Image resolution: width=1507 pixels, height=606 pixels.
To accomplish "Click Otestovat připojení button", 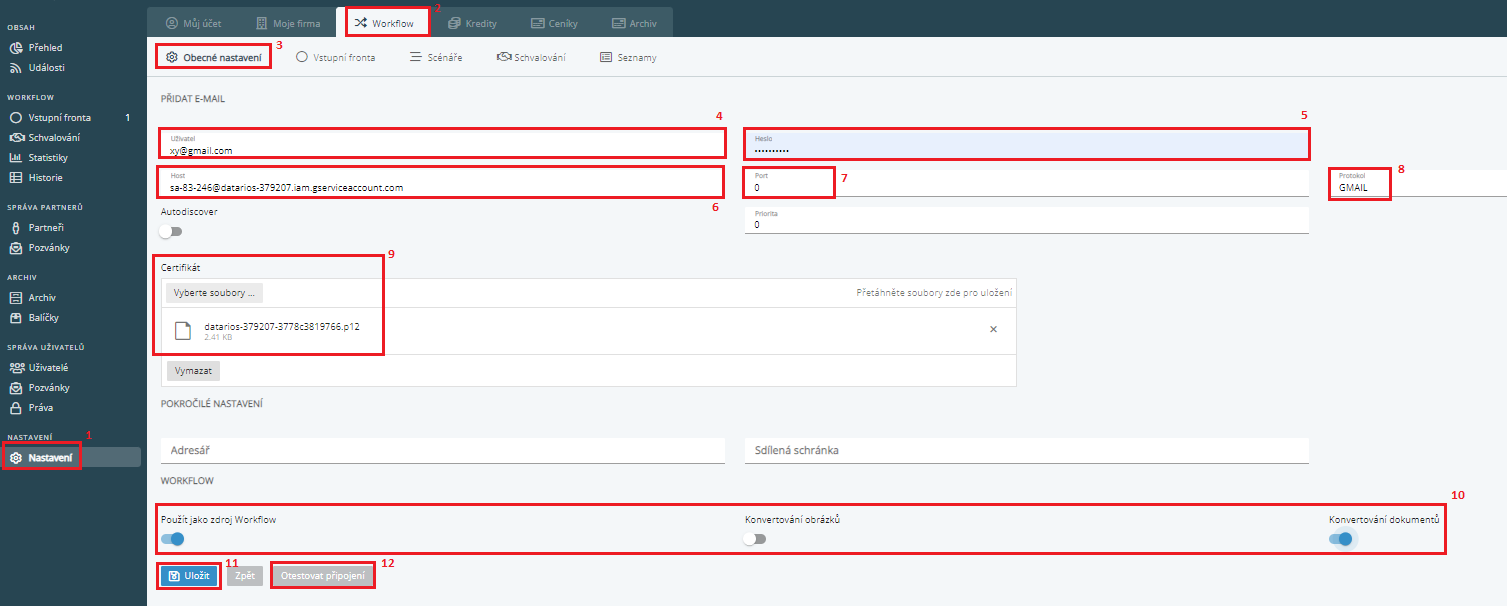I will coord(323,576).
